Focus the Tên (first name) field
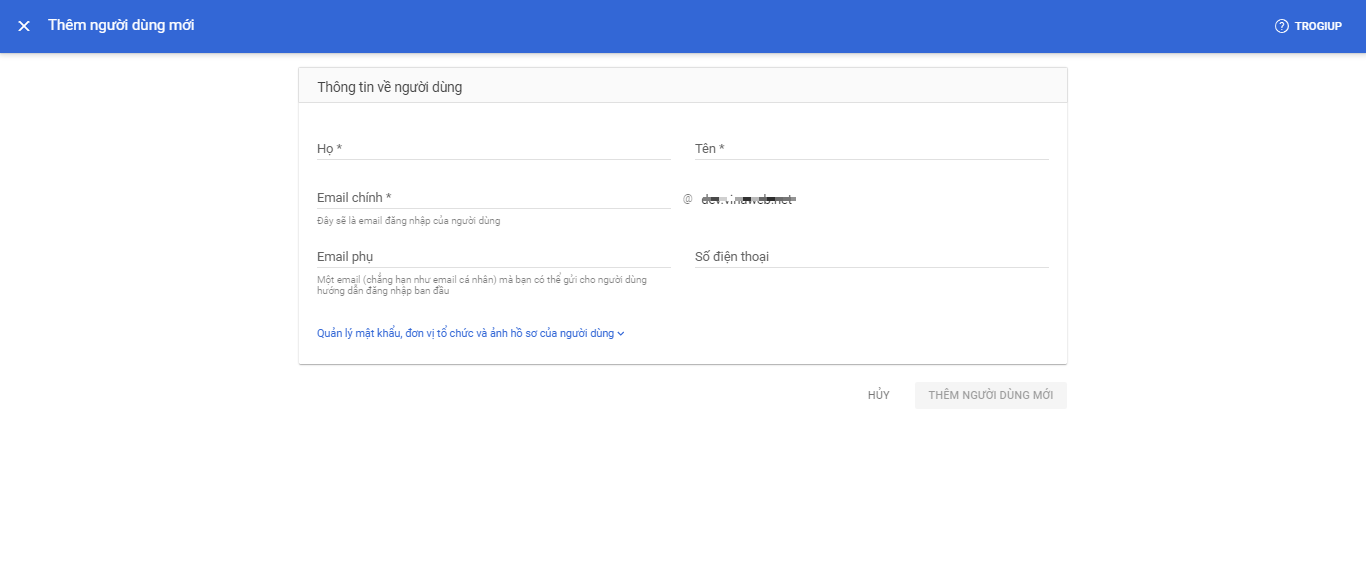 (871, 149)
